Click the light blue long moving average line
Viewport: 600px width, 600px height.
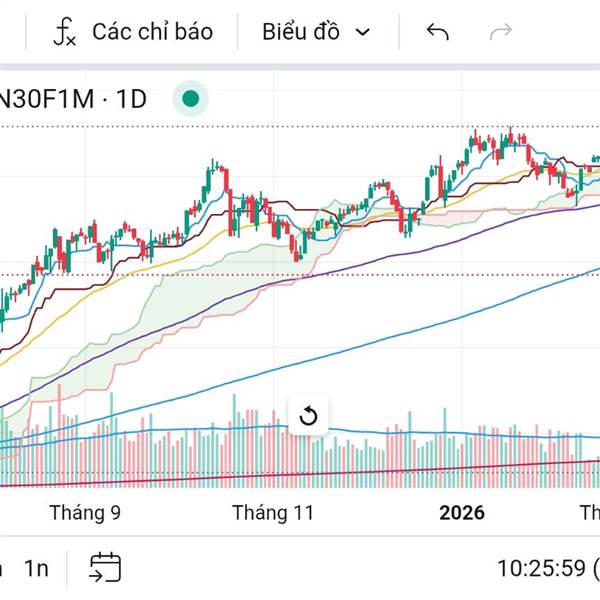[400, 338]
